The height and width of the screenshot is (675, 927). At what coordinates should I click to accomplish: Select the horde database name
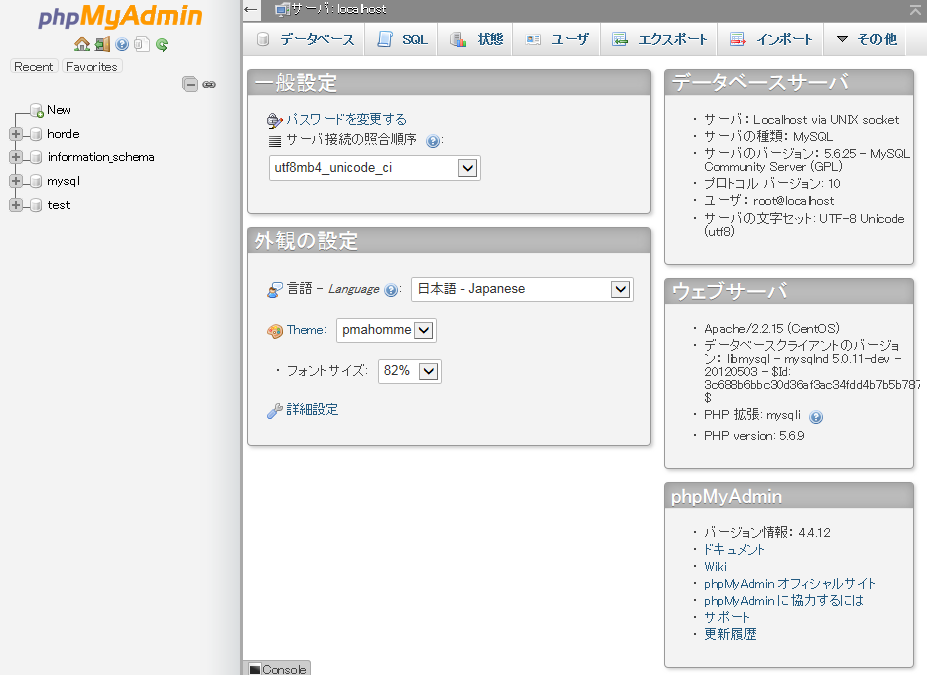click(x=63, y=134)
